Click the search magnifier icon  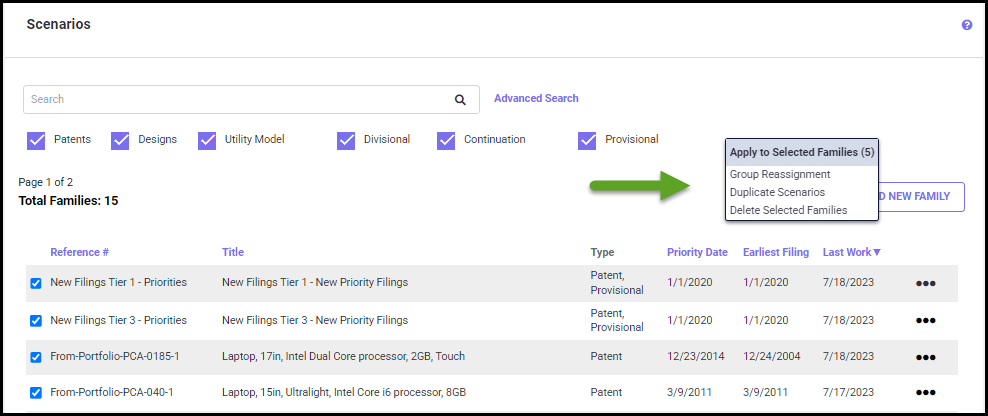[x=460, y=100]
